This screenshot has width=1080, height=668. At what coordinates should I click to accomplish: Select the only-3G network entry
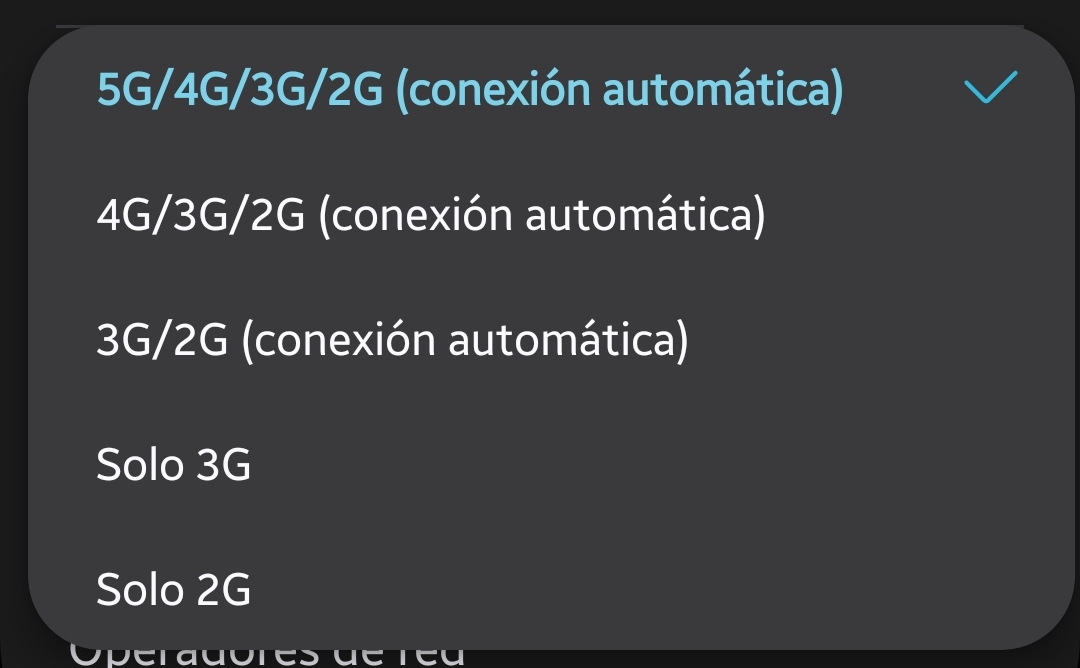click(x=173, y=466)
